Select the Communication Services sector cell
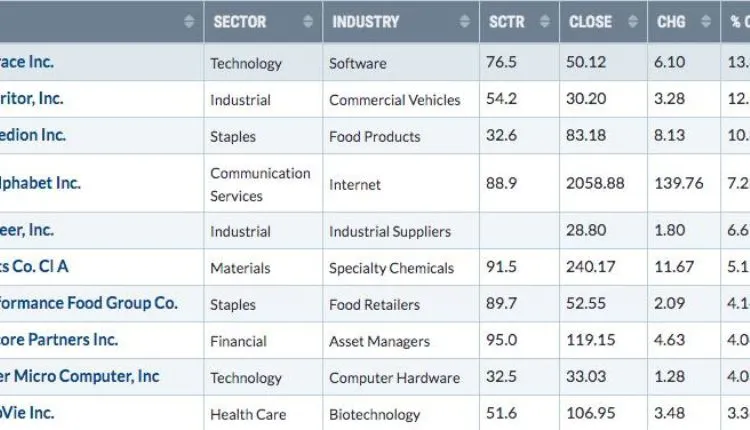750x430 pixels. click(x=260, y=184)
